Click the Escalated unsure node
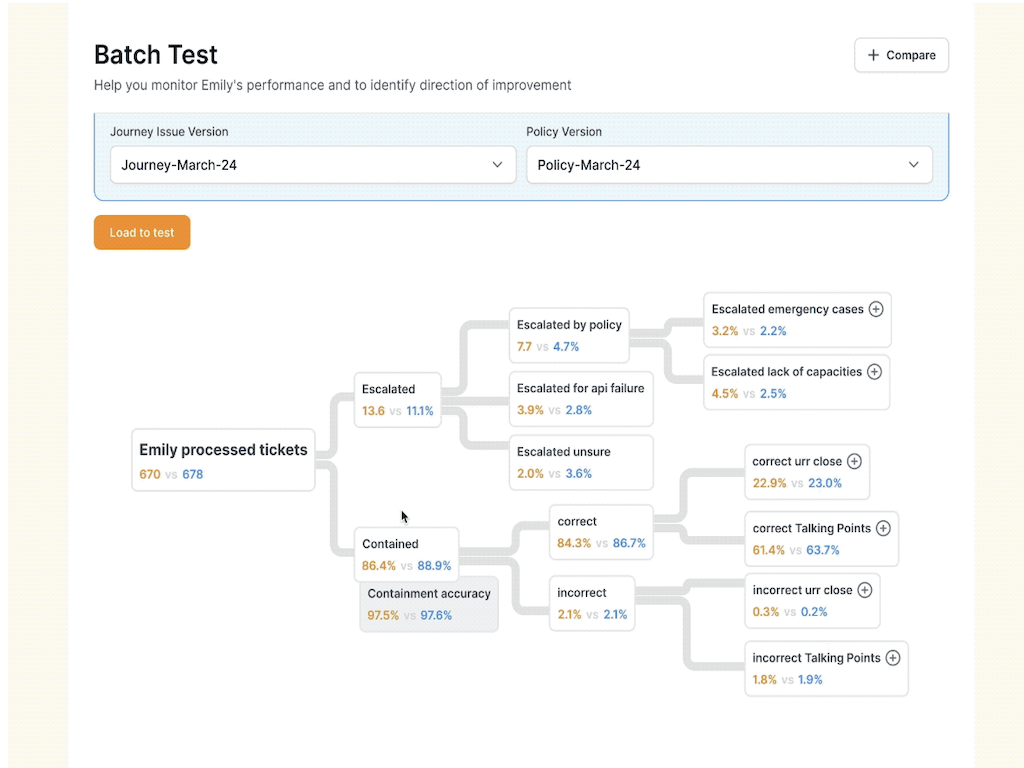1024x768 pixels. pos(580,462)
